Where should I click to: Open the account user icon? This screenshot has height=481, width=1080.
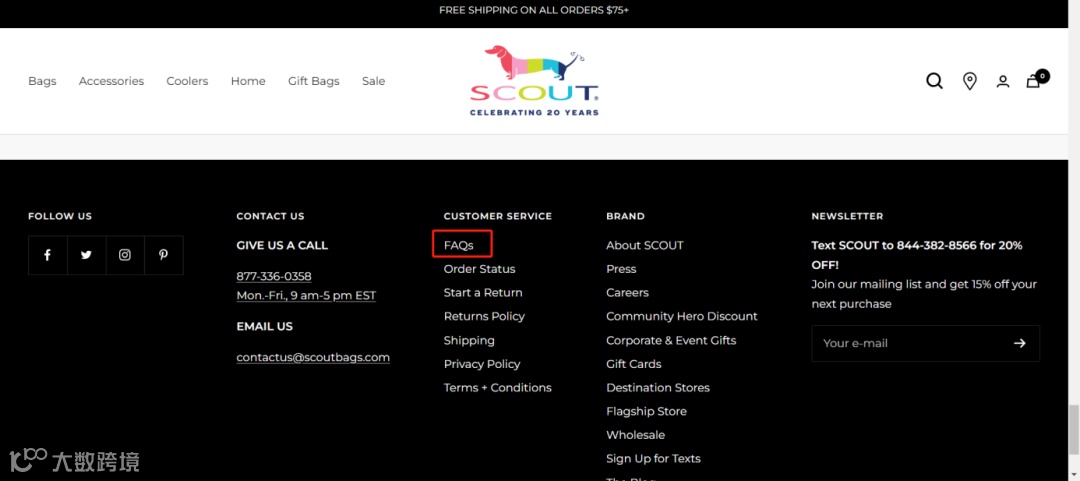1003,81
